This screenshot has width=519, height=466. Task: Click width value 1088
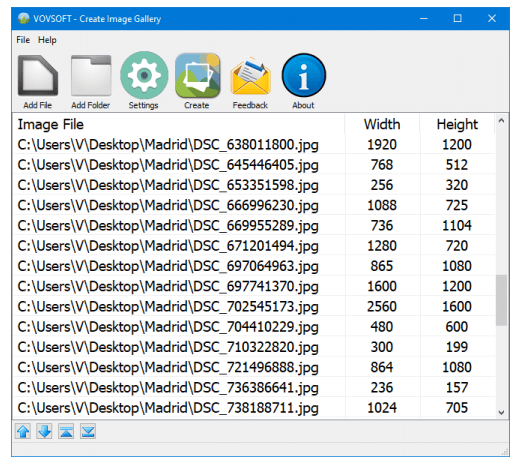[x=382, y=205]
